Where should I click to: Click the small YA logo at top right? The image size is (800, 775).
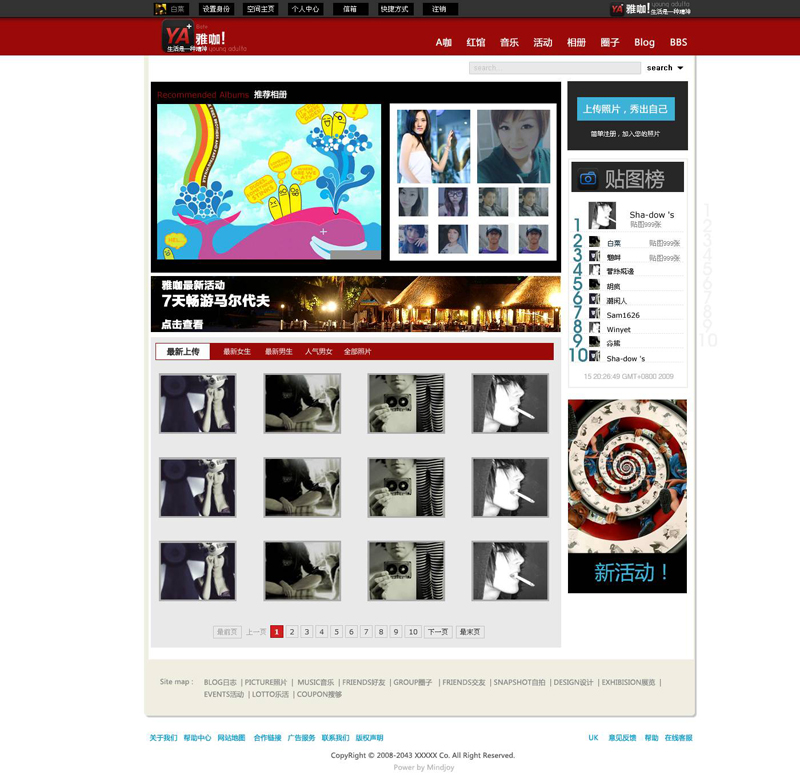tap(630, 9)
